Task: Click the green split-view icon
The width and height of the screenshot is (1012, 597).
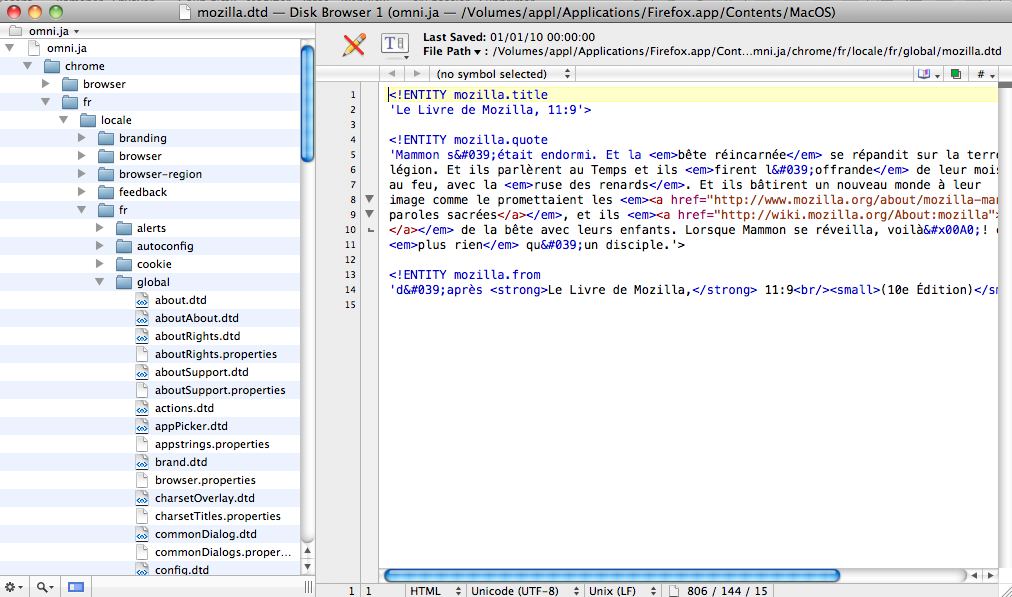Action: tap(956, 74)
